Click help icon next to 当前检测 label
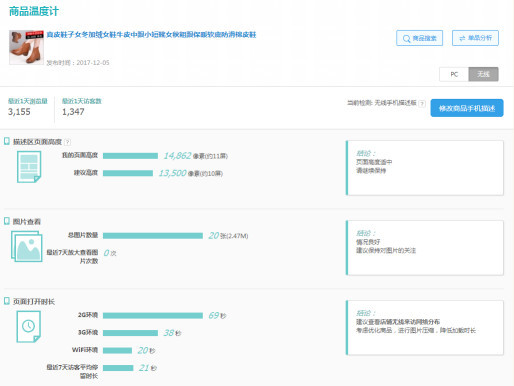The height and width of the screenshot is (386, 514). [x=422, y=104]
